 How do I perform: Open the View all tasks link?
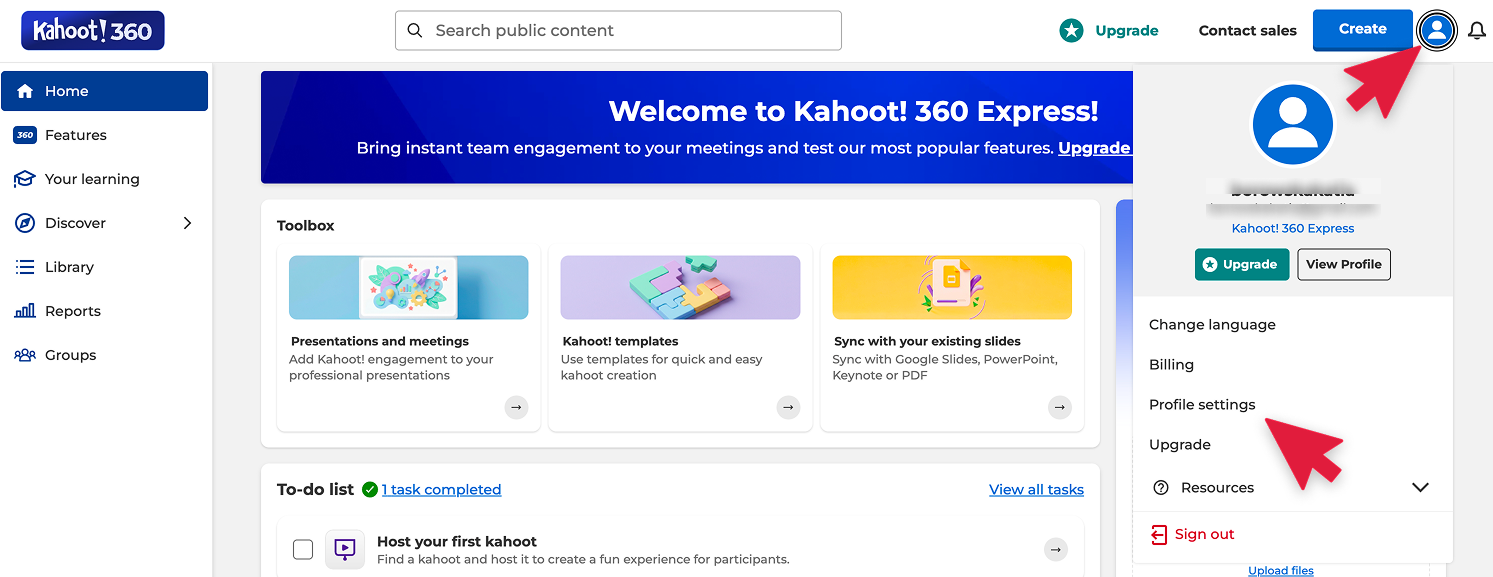[x=1036, y=489]
